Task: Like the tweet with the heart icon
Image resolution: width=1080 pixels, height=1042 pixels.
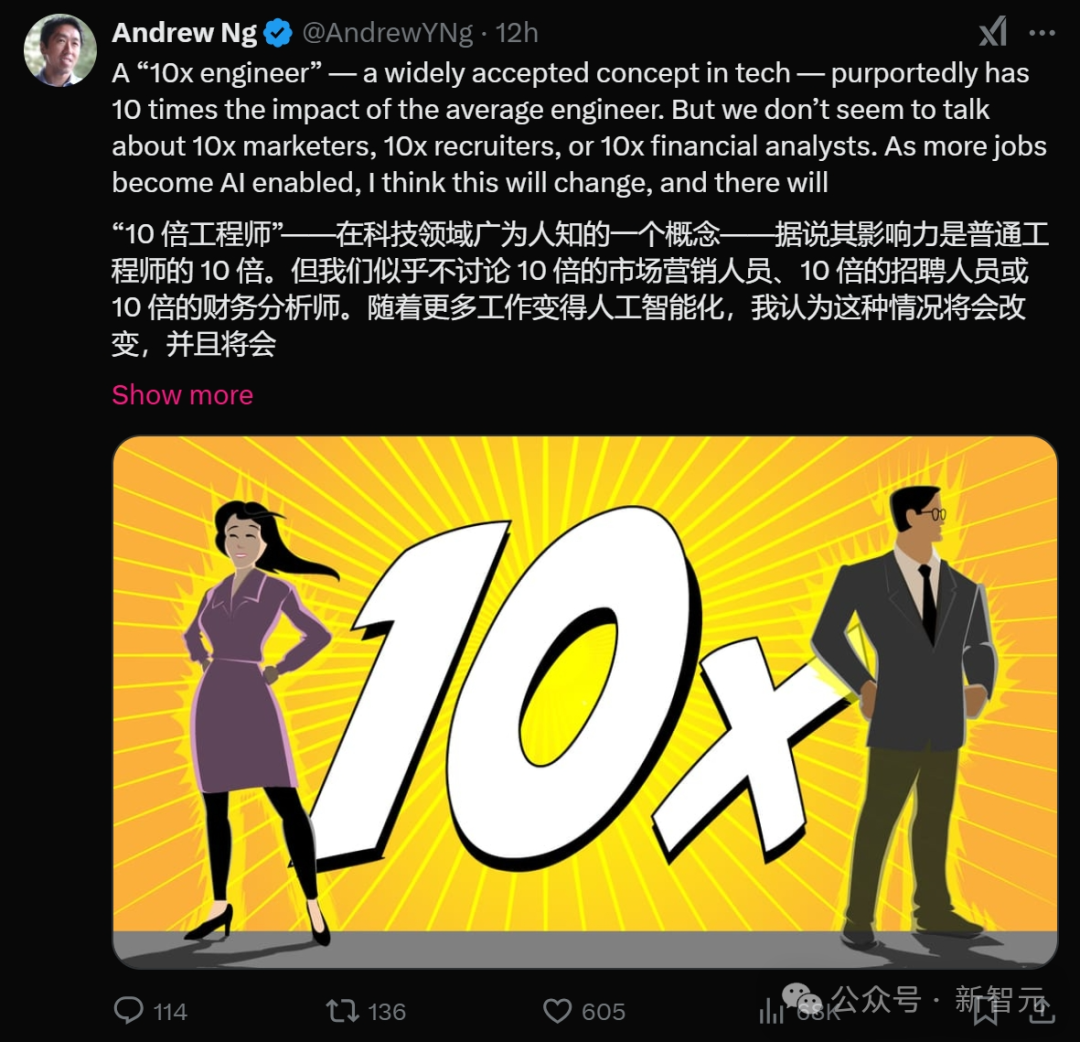Action: (x=557, y=1011)
